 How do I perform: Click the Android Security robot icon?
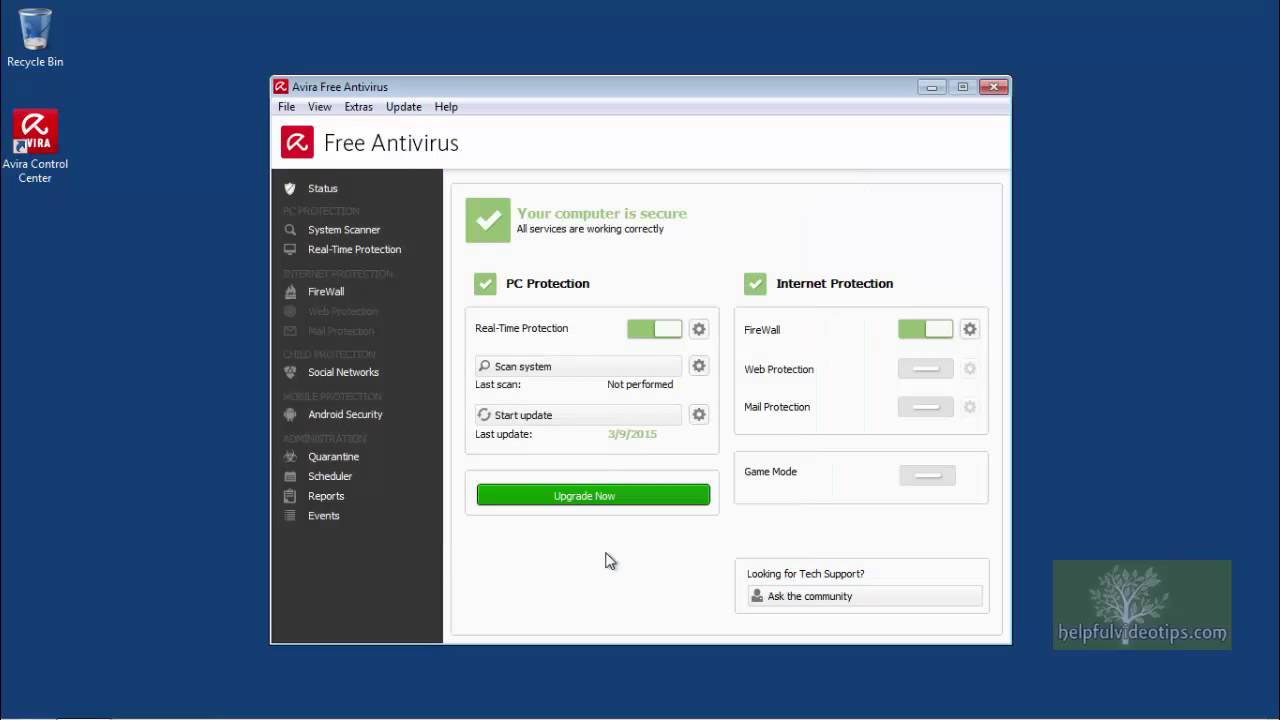(x=290, y=414)
